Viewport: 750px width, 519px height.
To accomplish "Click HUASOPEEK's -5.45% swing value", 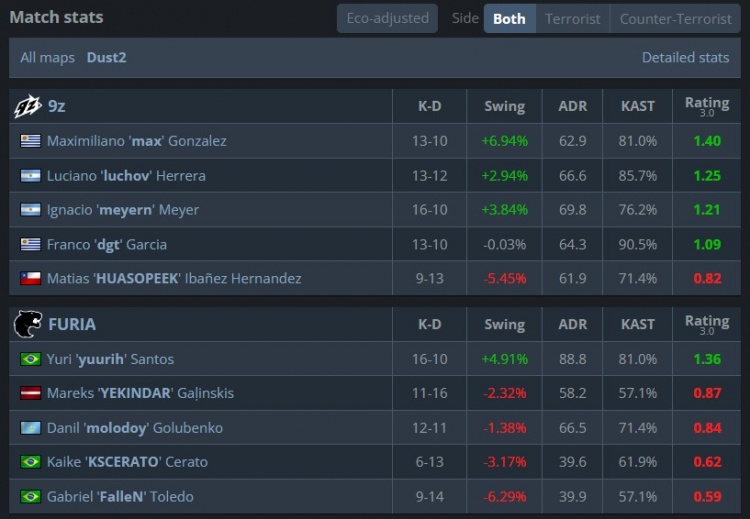I will [505, 278].
